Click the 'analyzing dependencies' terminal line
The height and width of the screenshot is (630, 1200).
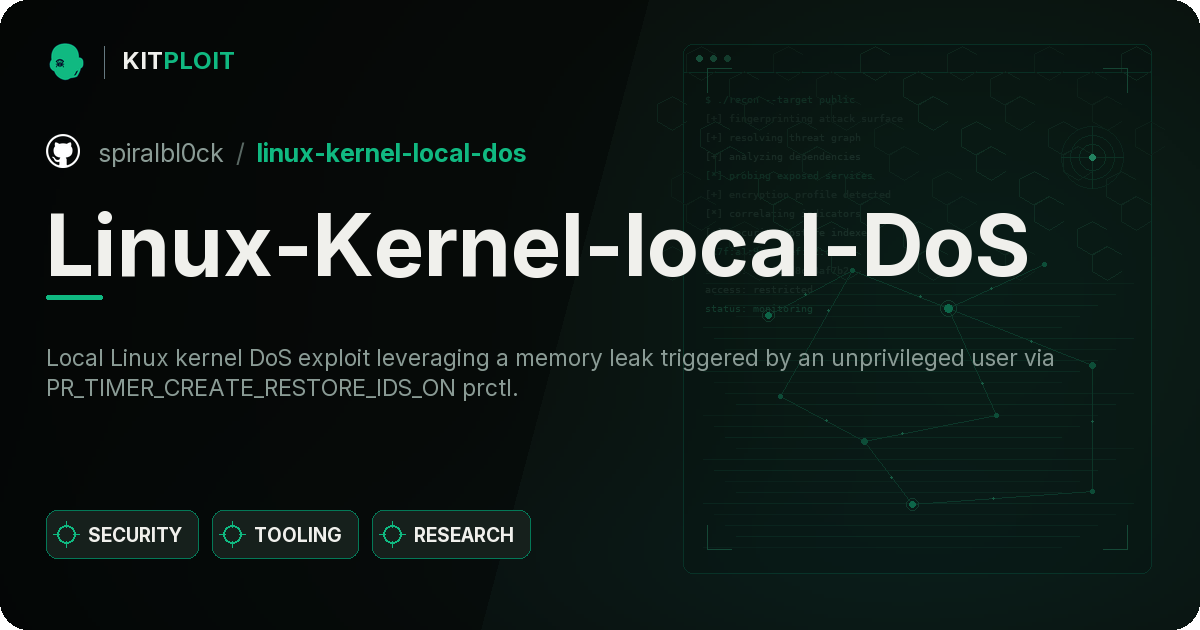[782, 157]
